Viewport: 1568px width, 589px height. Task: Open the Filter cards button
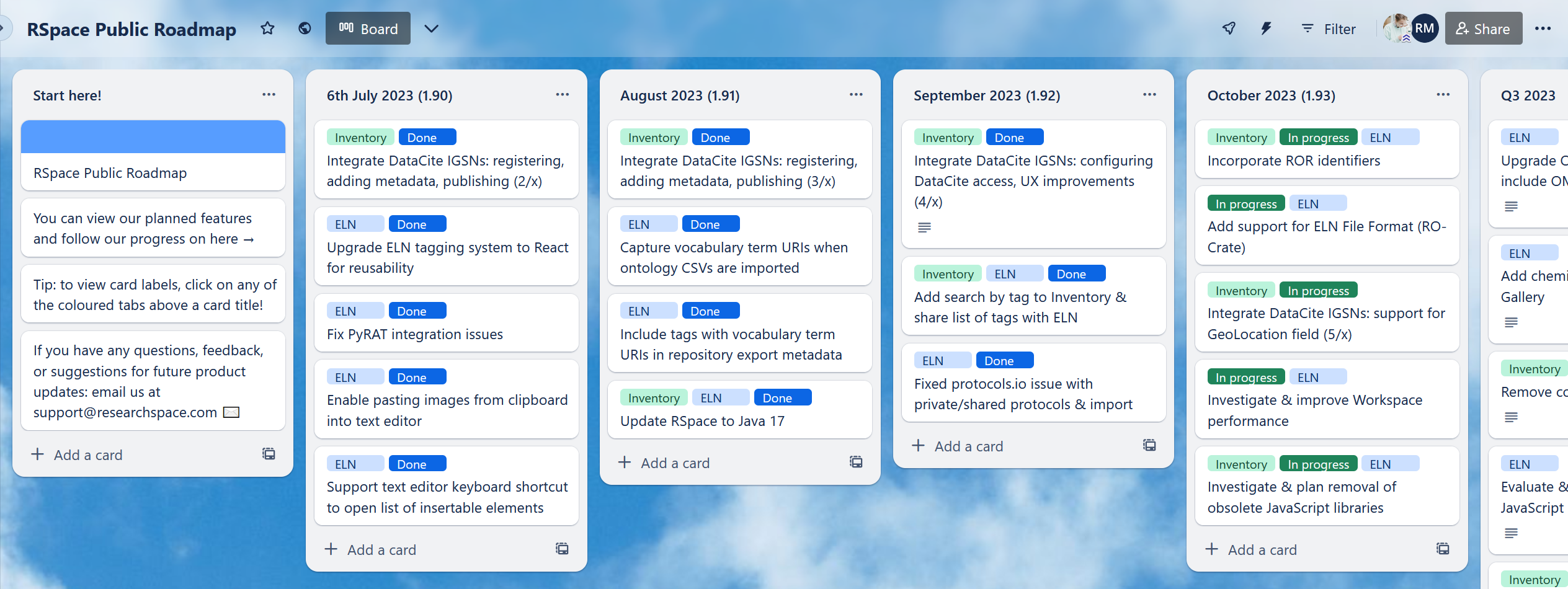tap(1329, 29)
